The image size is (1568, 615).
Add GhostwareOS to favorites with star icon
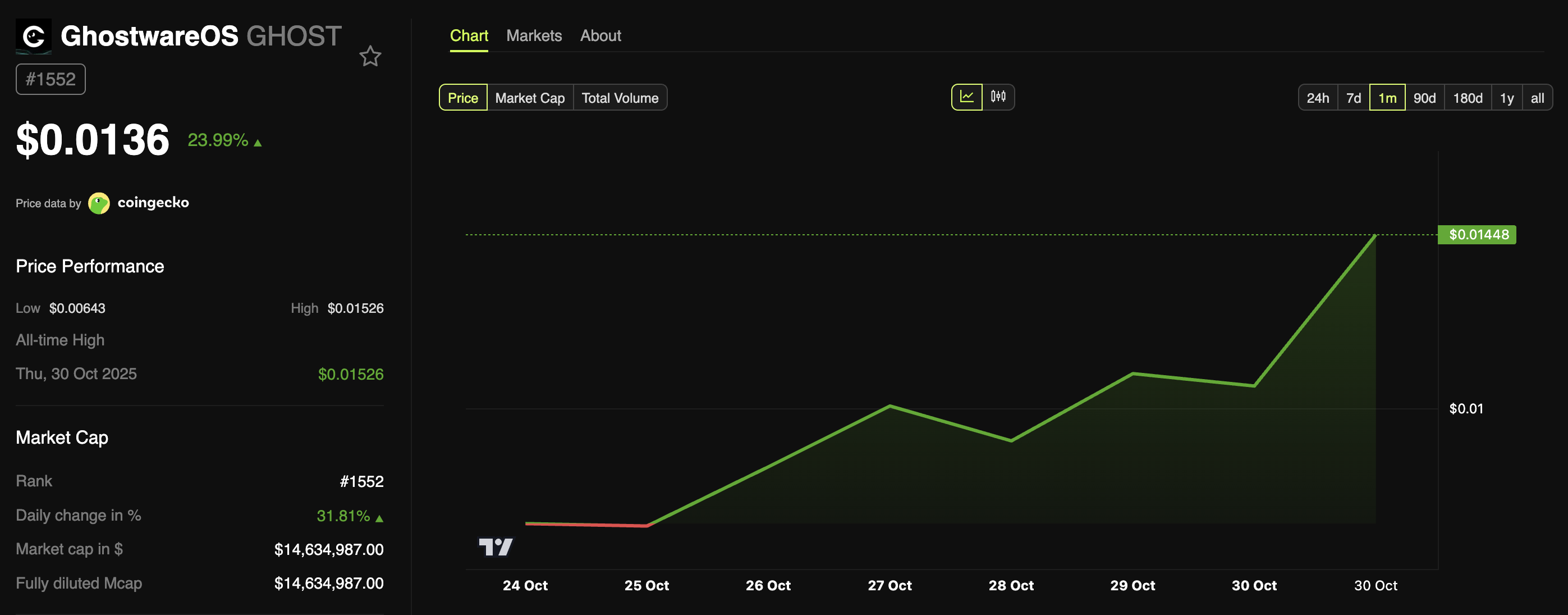[370, 57]
